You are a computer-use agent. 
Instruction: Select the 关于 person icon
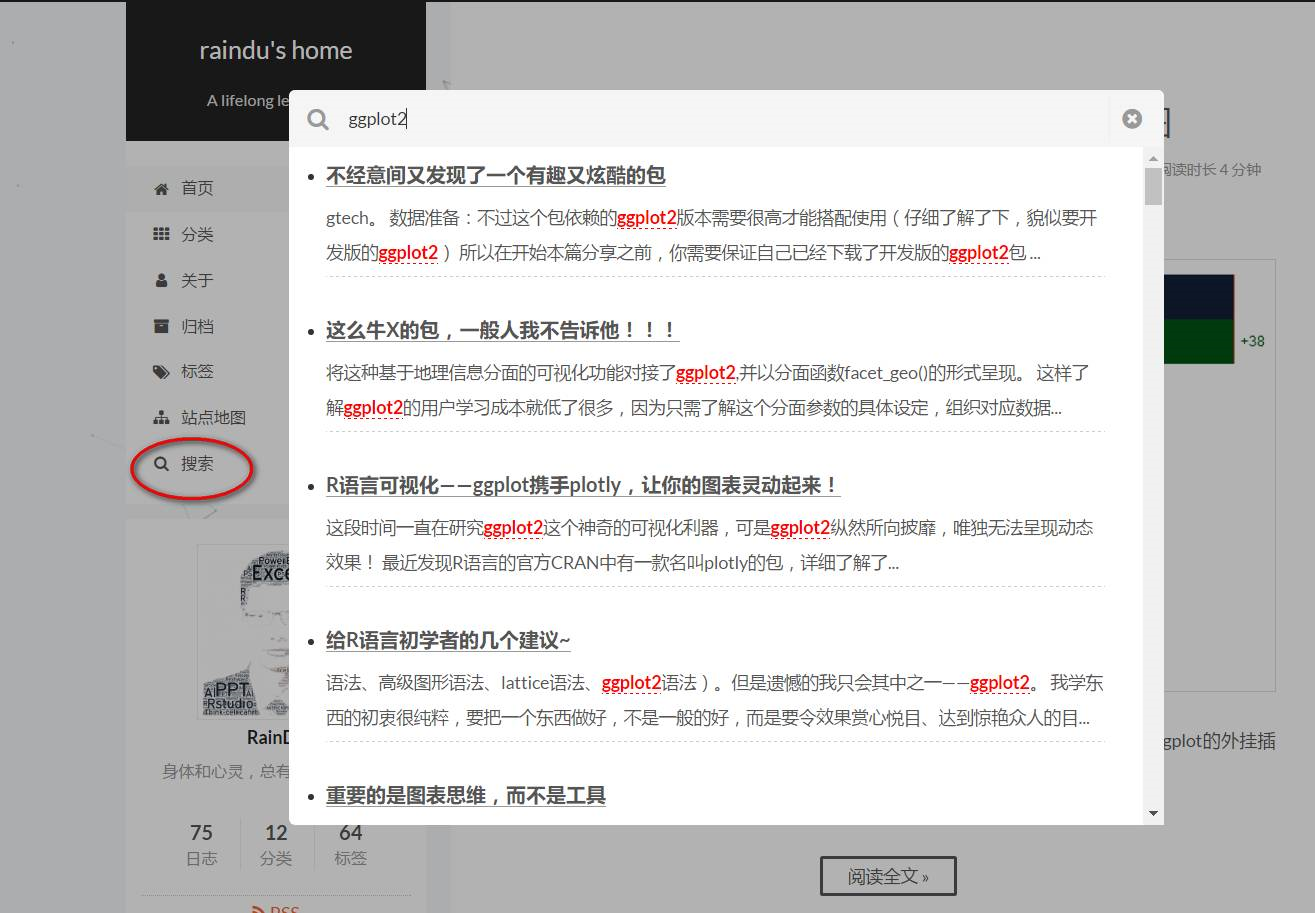(x=160, y=280)
